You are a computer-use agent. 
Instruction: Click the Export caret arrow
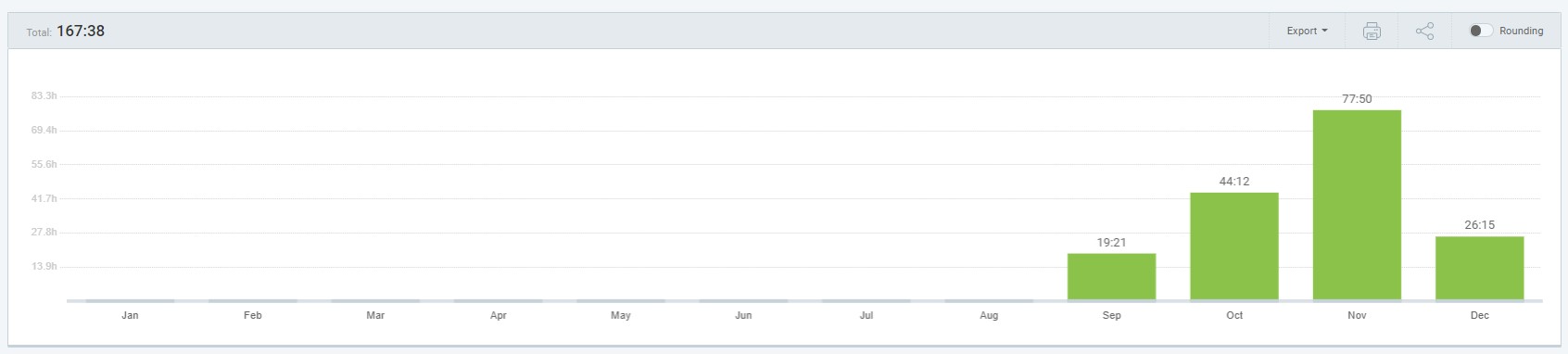click(1324, 31)
